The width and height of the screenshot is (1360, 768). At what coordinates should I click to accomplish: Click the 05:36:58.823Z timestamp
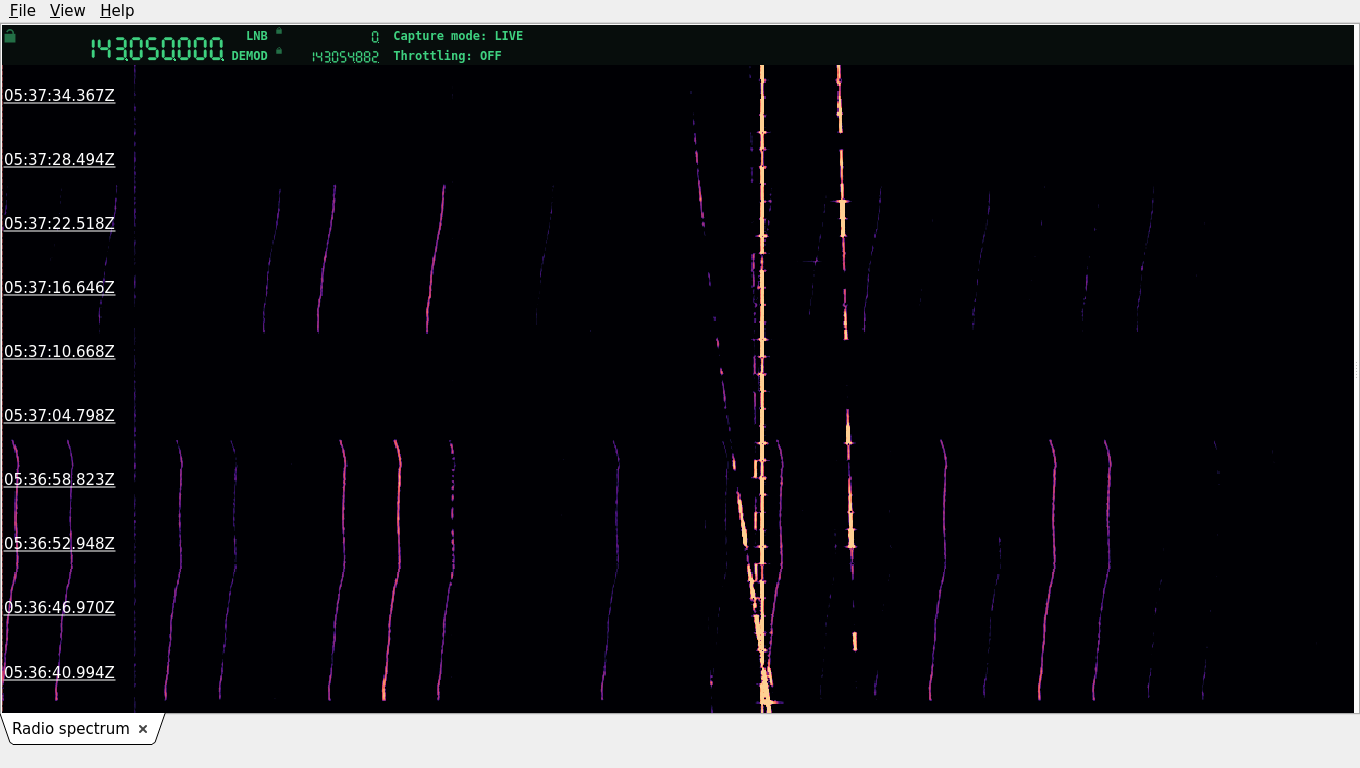[x=59, y=480]
